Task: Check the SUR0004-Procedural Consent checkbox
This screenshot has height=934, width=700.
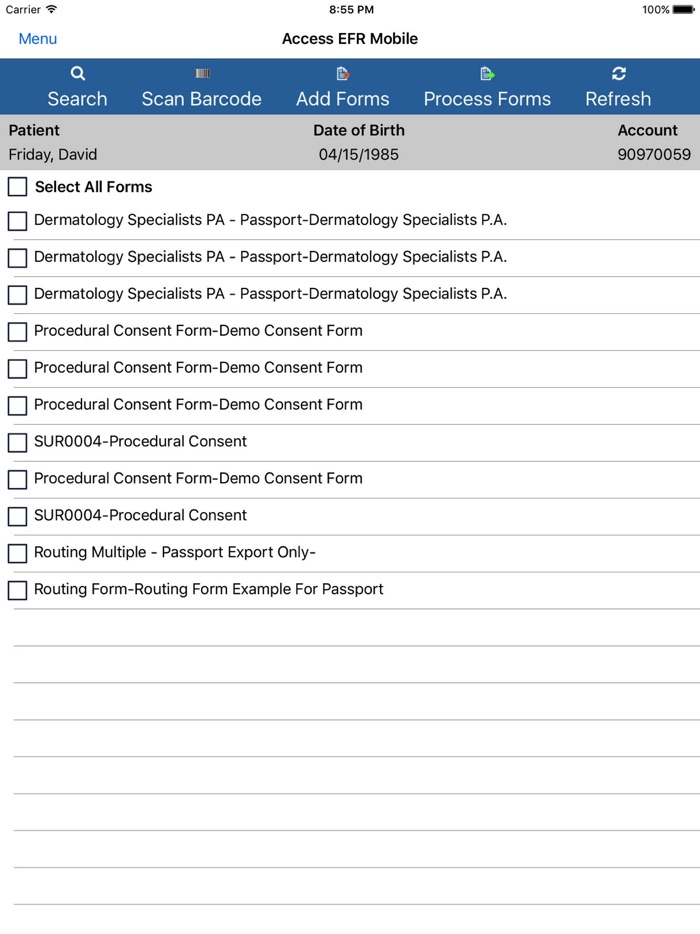Action: [x=17, y=442]
